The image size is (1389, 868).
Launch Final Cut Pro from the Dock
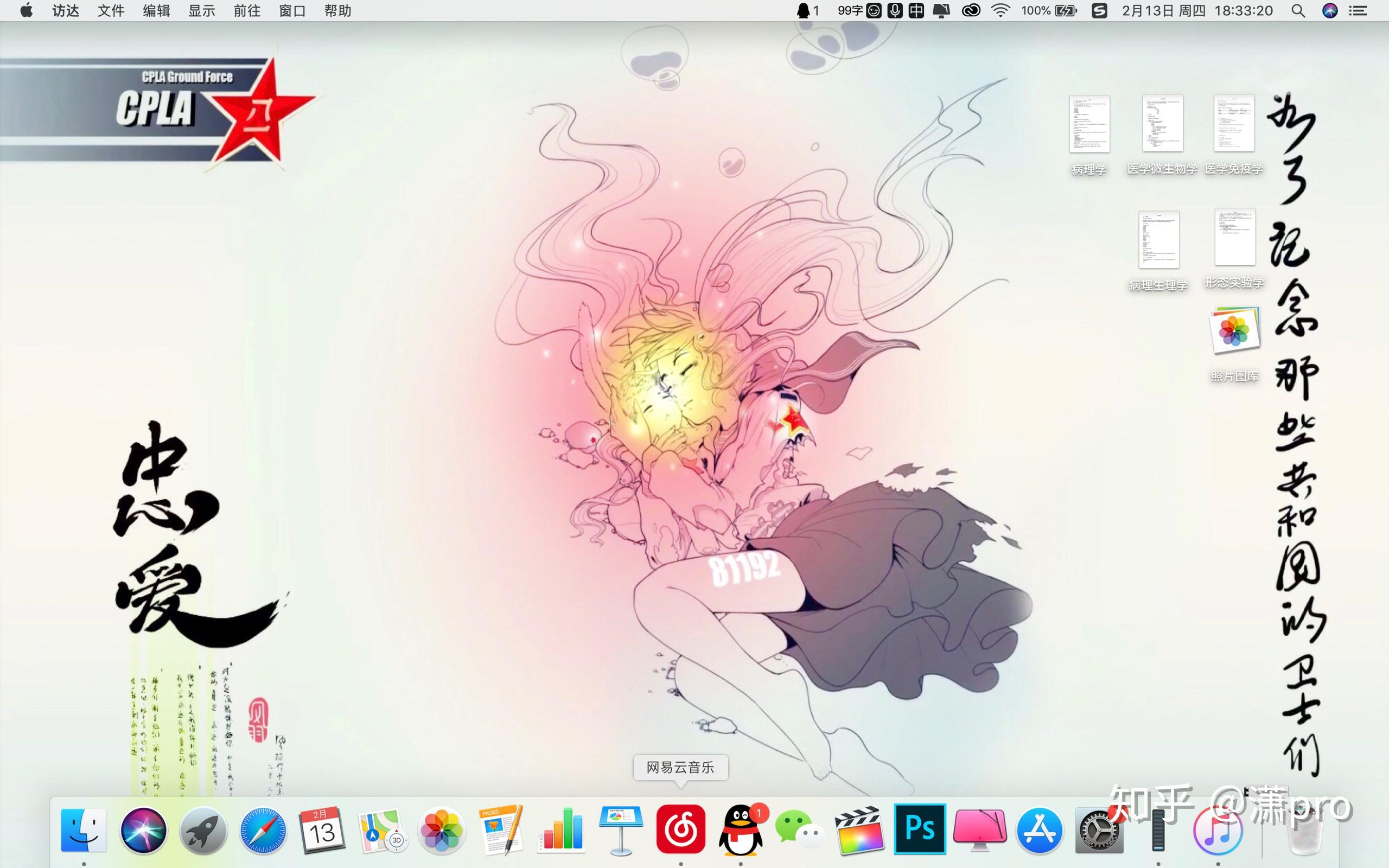click(859, 830)
